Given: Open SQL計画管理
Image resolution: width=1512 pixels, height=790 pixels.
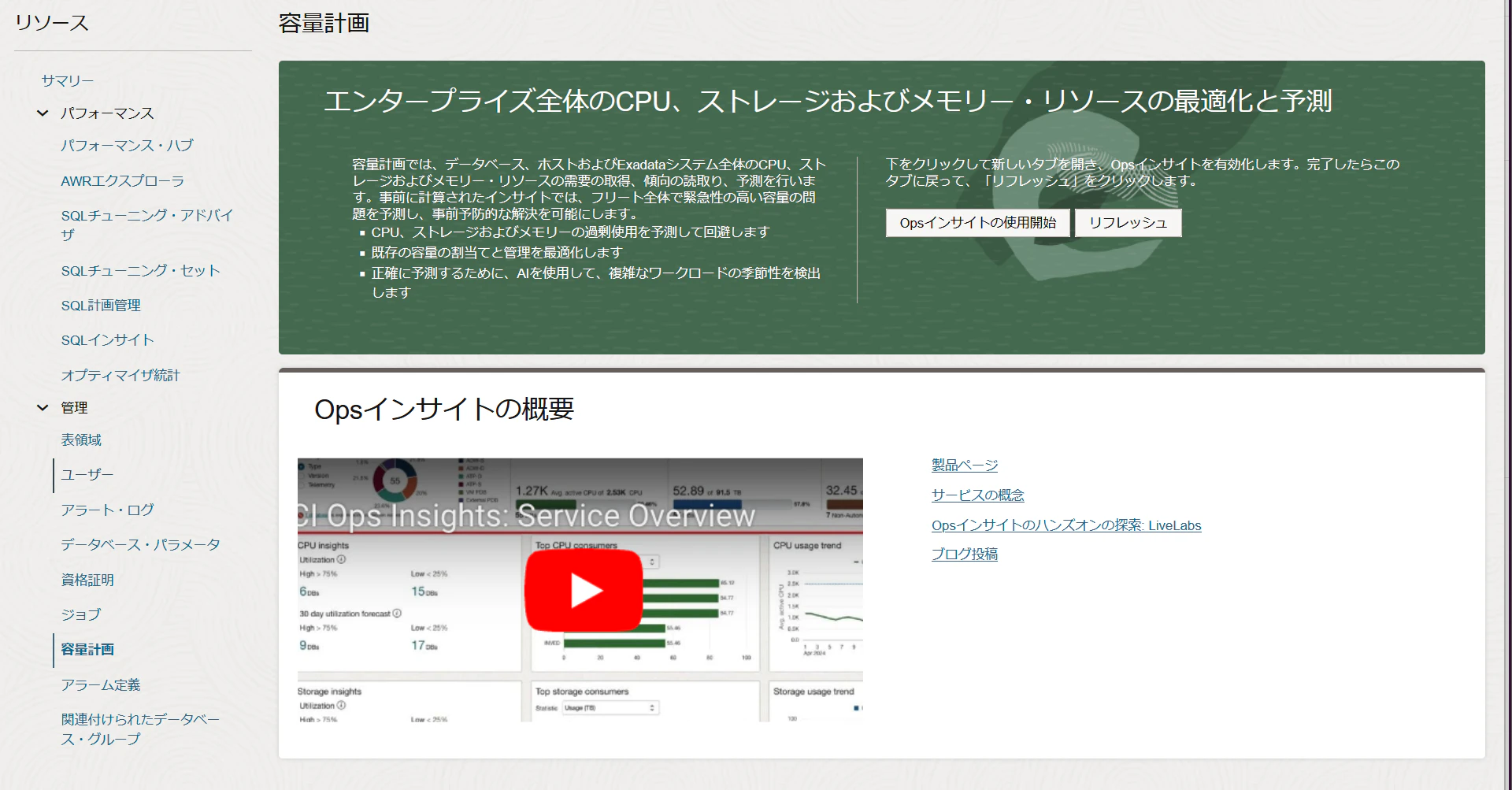Looking at the screenshot, I should click(x=101, y=306).
